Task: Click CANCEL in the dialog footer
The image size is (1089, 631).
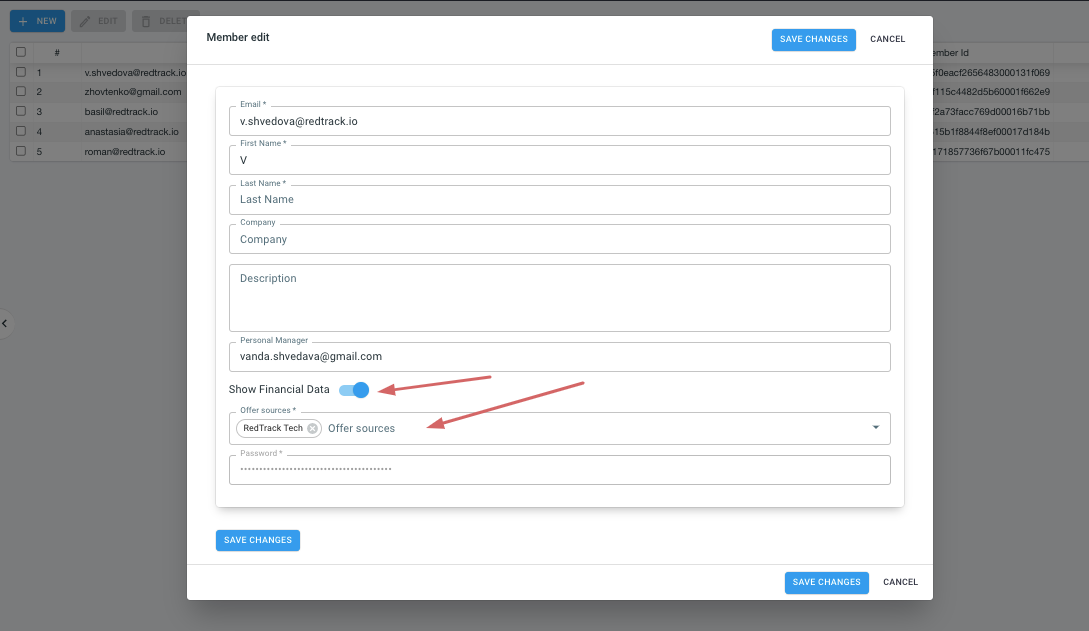Action: (x=900, y=582)
